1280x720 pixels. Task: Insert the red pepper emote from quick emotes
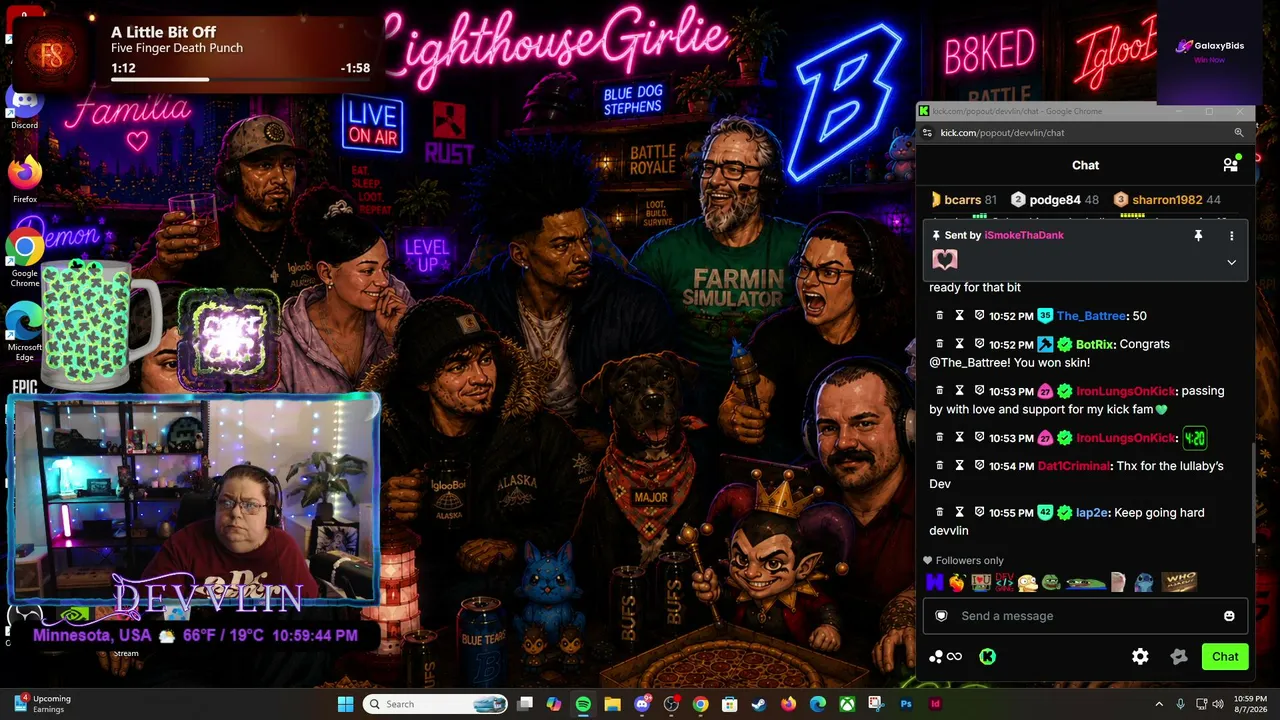pos(957,582)
